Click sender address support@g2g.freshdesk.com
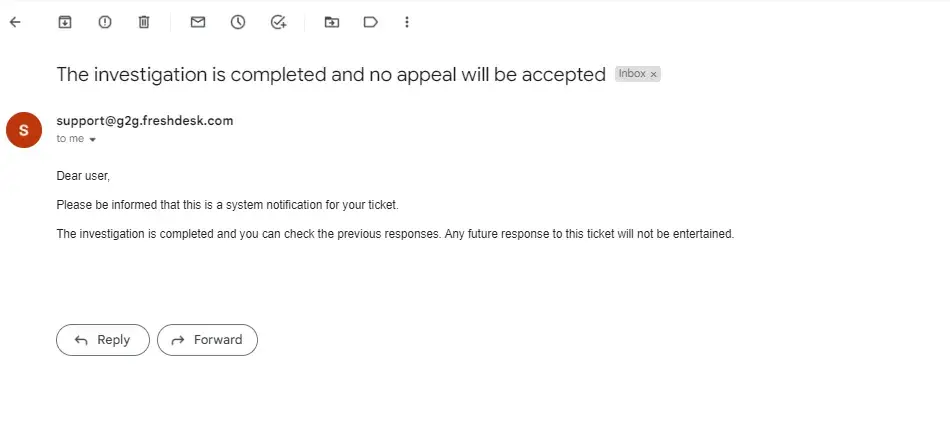This screenshot has height=436, width=950. coord(145,121)
